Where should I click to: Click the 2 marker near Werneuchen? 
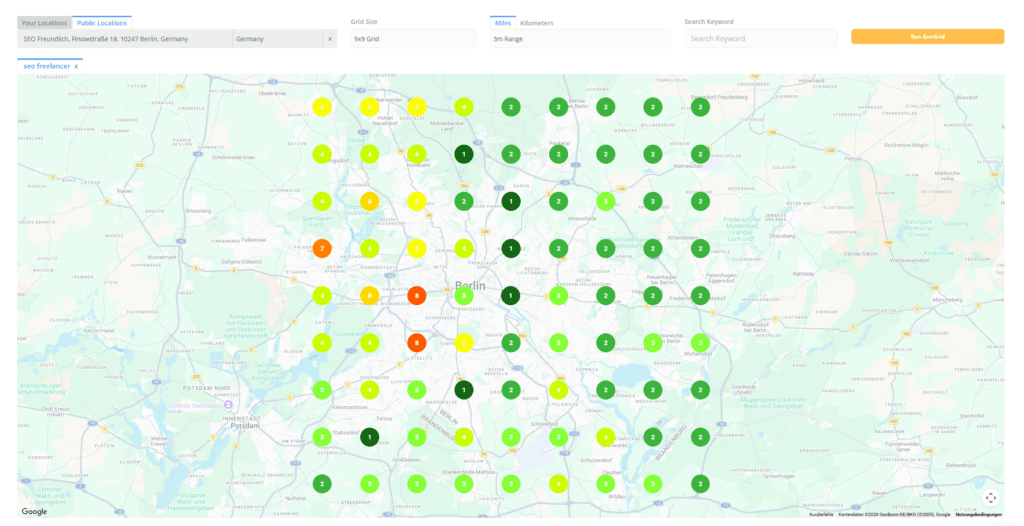(700, 154)
